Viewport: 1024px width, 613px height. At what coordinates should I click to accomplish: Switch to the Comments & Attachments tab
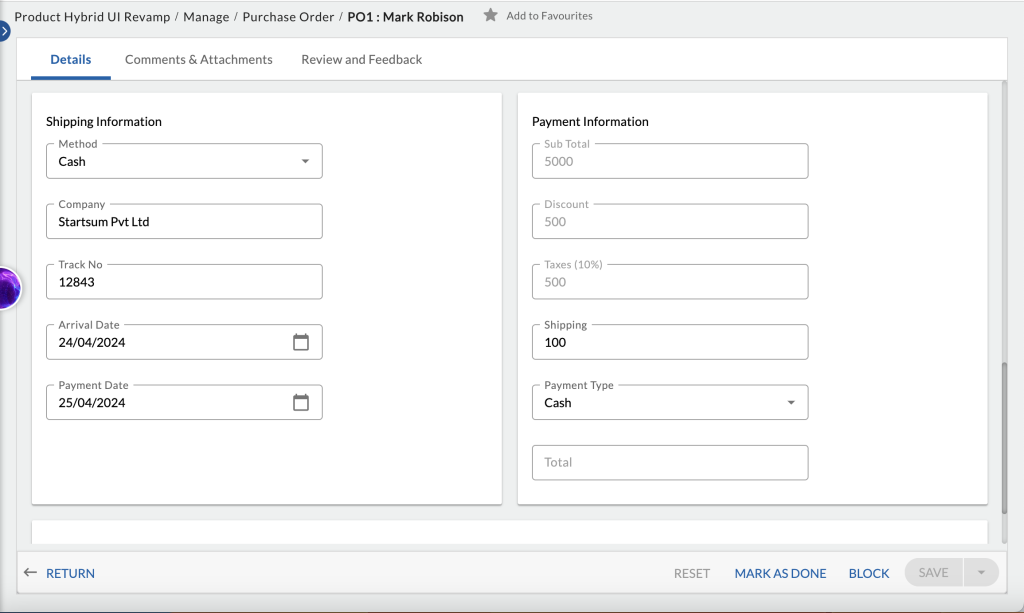point(198,59)
